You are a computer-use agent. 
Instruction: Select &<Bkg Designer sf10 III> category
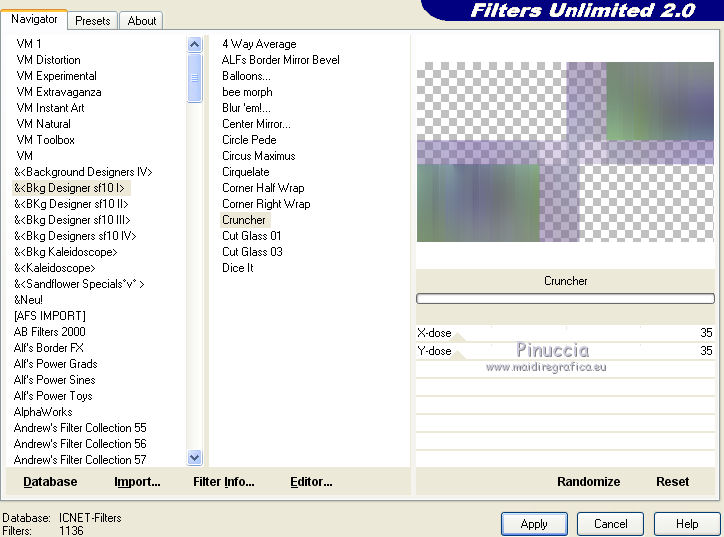[x=72, y=220]
